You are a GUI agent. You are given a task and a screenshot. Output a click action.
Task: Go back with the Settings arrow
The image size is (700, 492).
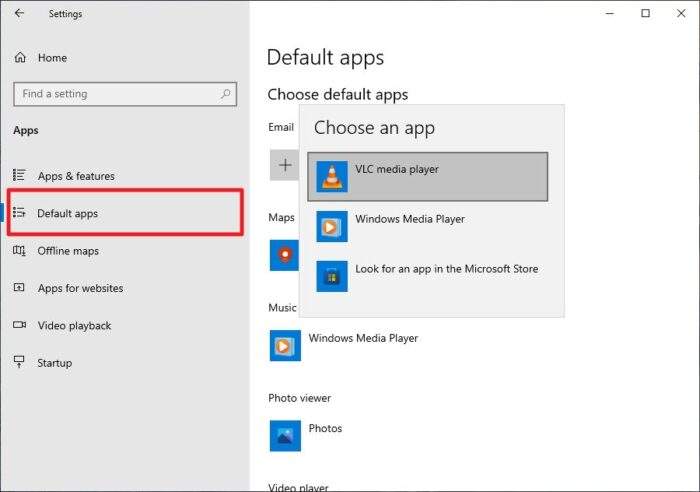tap(19, 13)
